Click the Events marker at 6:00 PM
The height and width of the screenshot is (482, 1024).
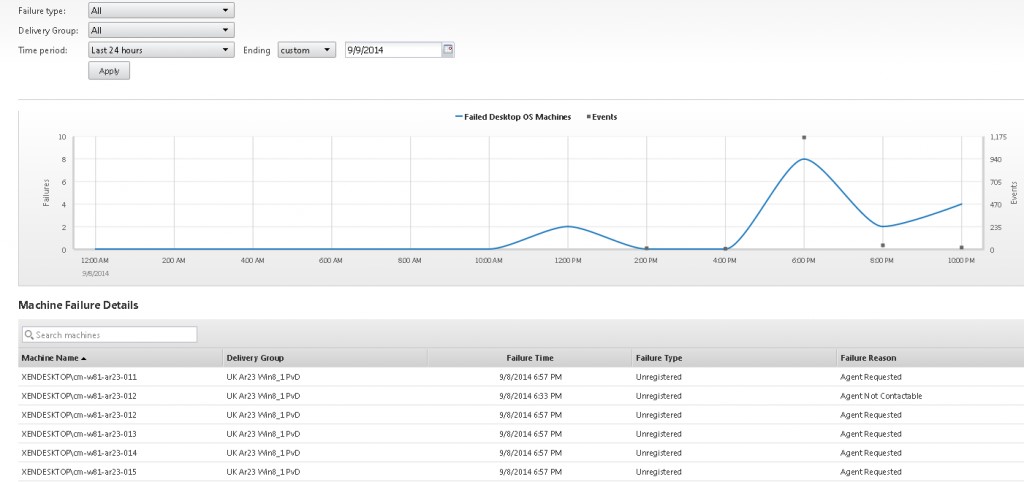coord(803,138)
